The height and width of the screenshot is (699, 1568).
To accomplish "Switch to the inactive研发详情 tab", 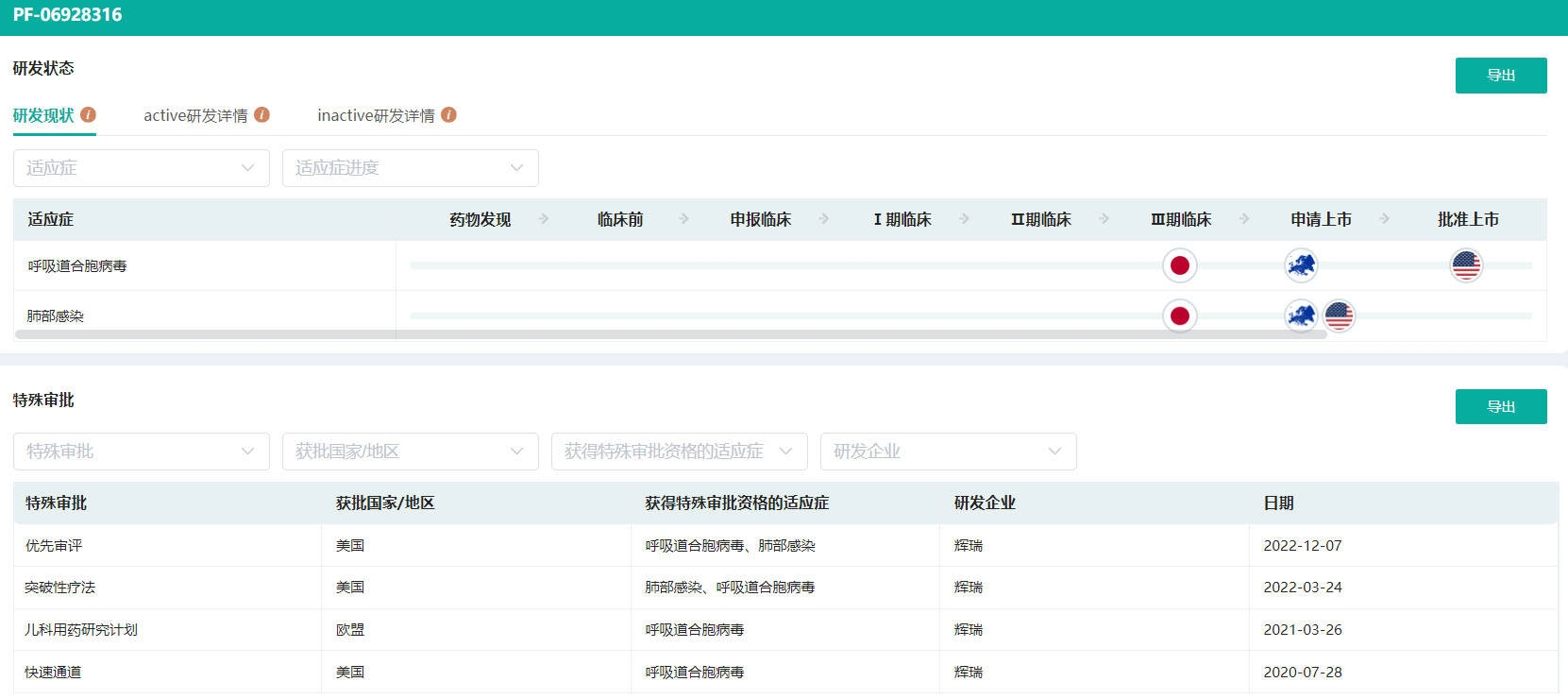I will click(376, 115).
